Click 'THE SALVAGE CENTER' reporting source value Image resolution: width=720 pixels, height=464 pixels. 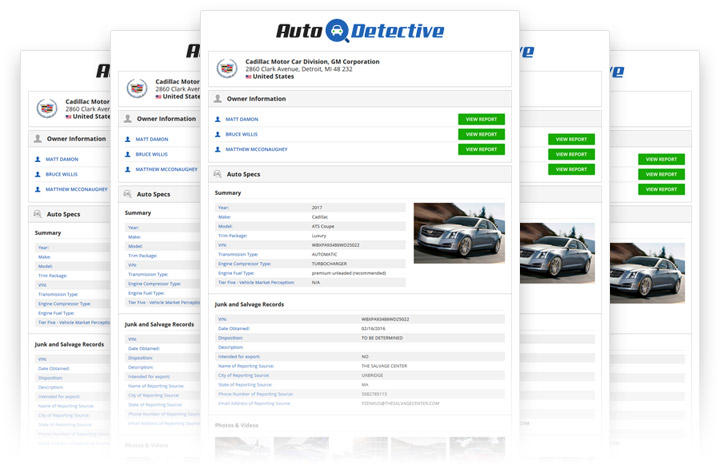384,366
